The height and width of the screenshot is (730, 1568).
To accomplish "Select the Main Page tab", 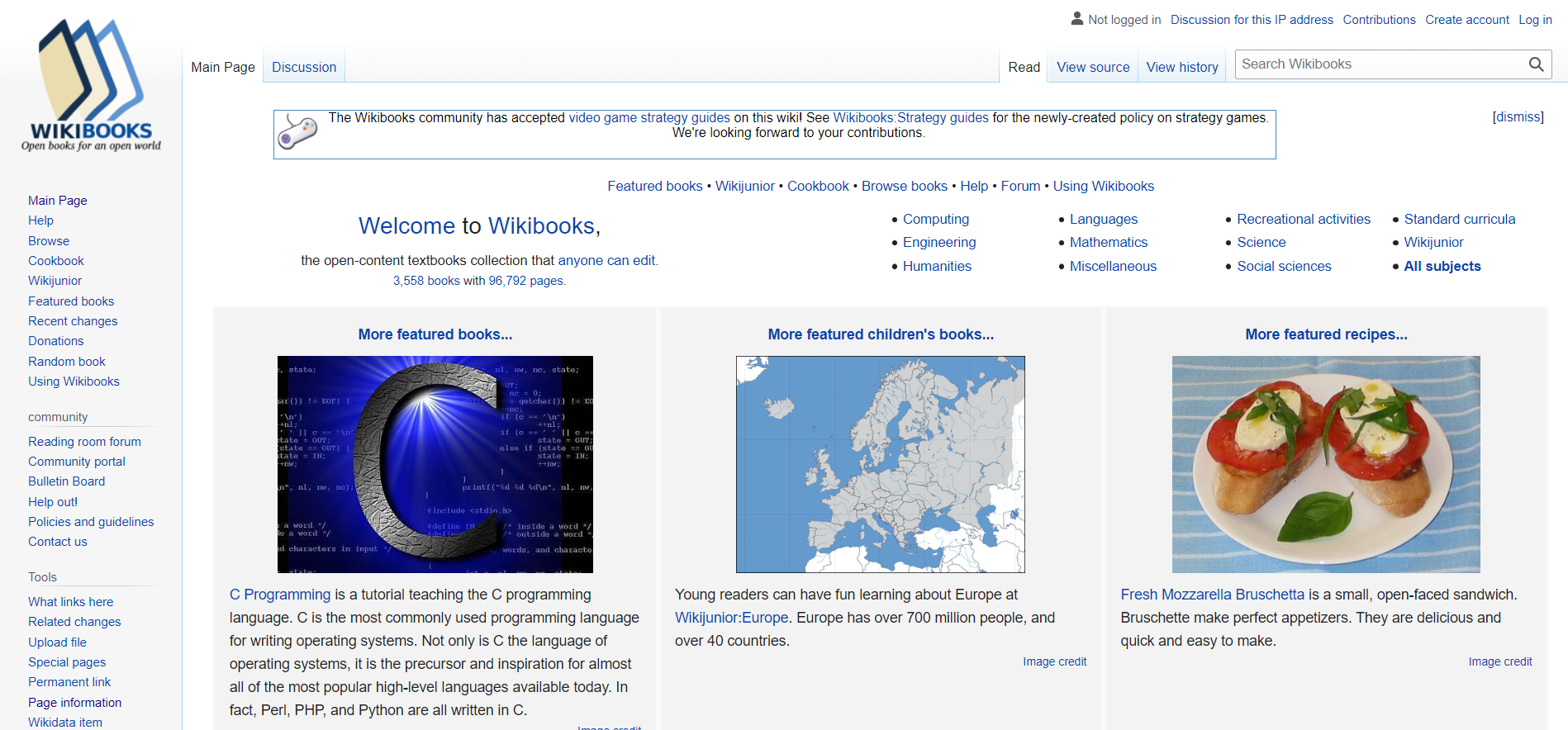I will tap(223, 67).
